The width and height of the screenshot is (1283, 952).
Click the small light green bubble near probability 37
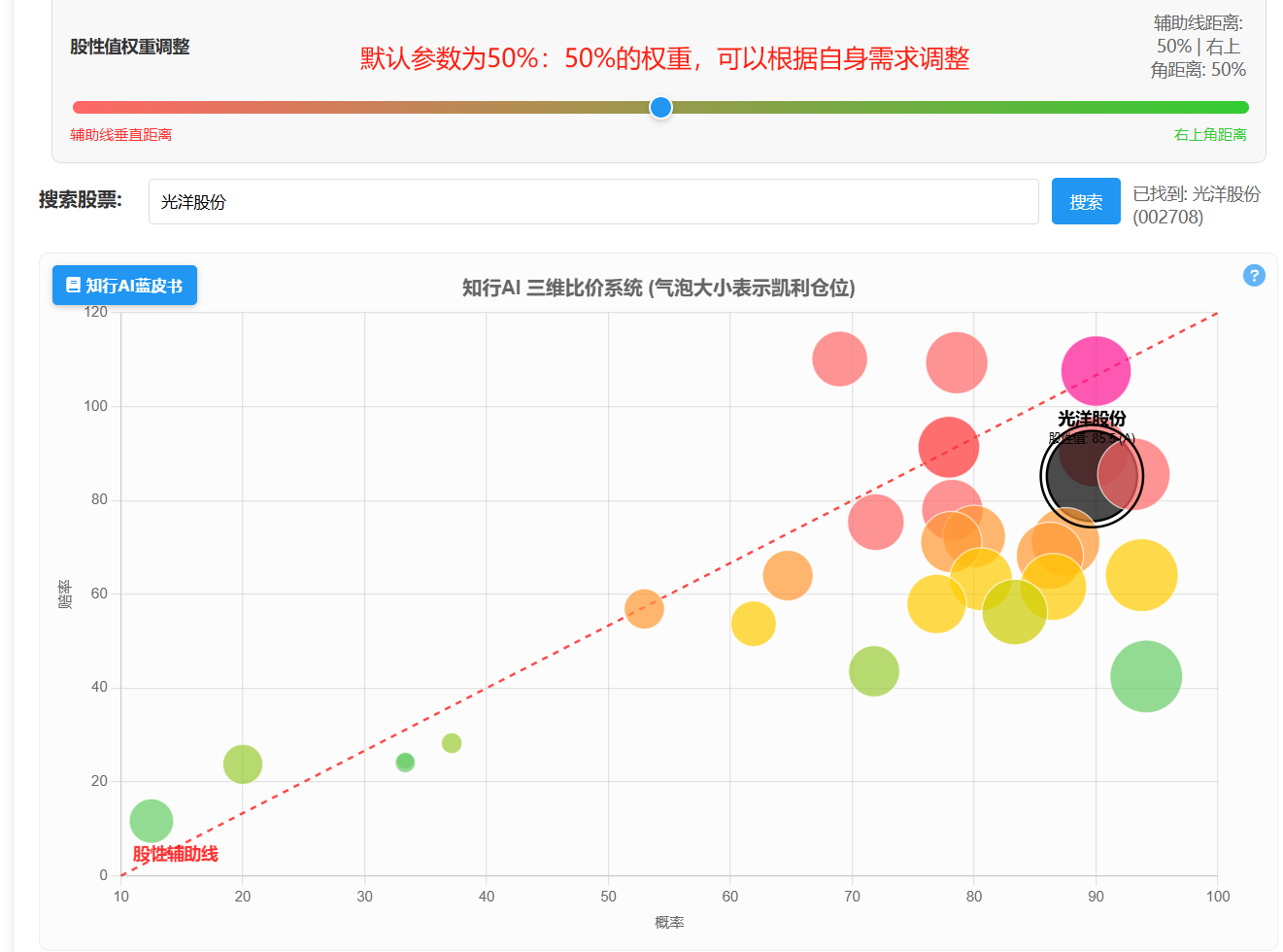pyautogui.click(x=452, y=743)
